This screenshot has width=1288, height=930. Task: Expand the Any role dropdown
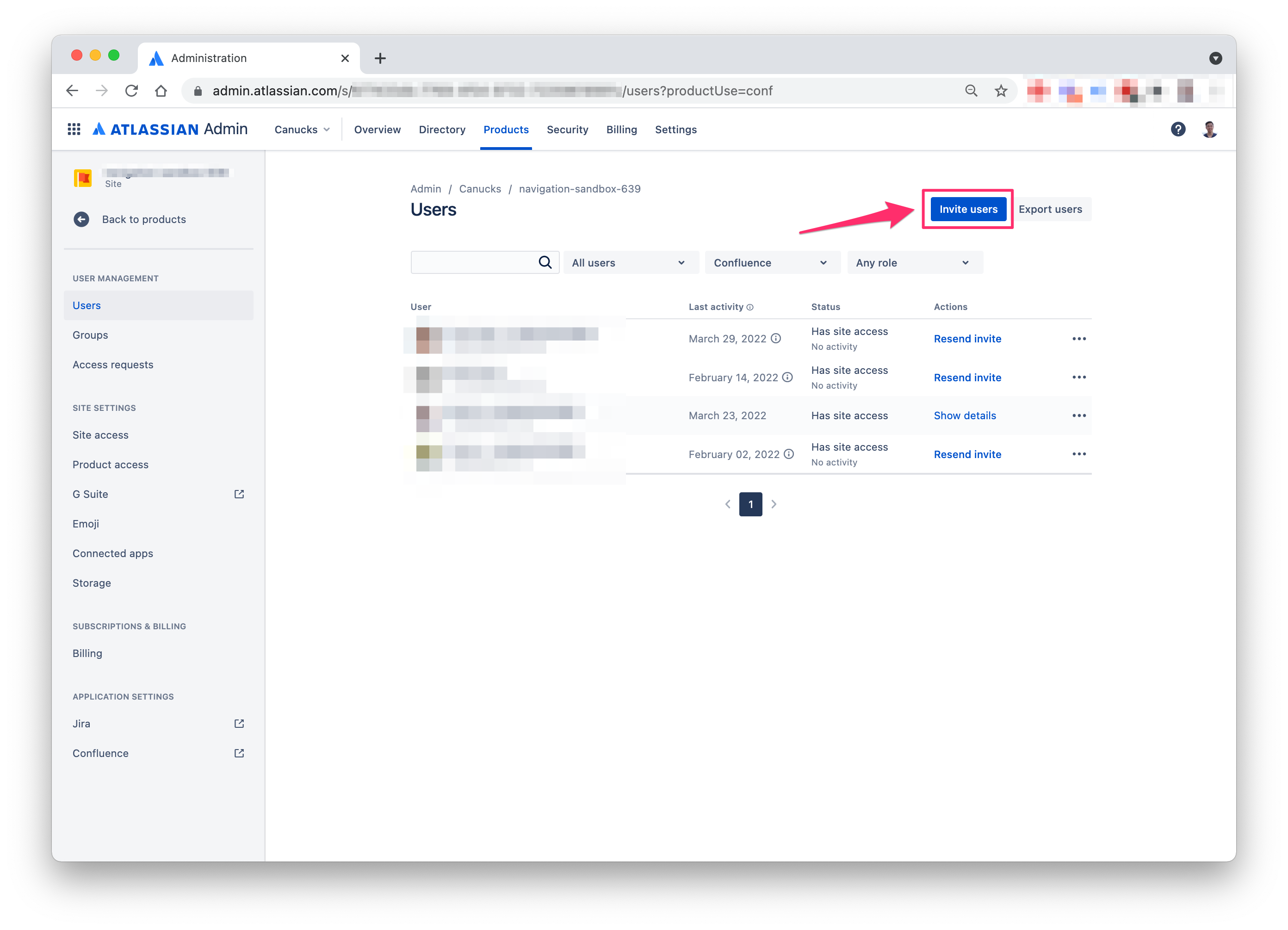pyautogui.click(x=914, y=262)
